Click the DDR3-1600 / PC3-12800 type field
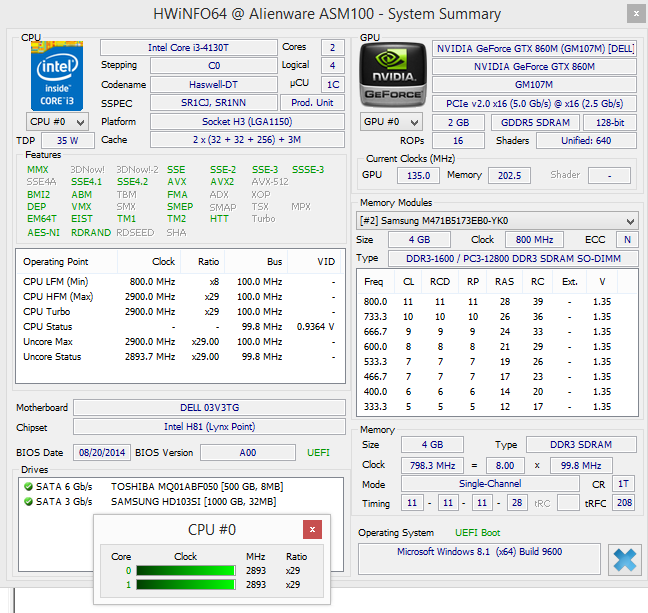 click(x=513, y=258)
